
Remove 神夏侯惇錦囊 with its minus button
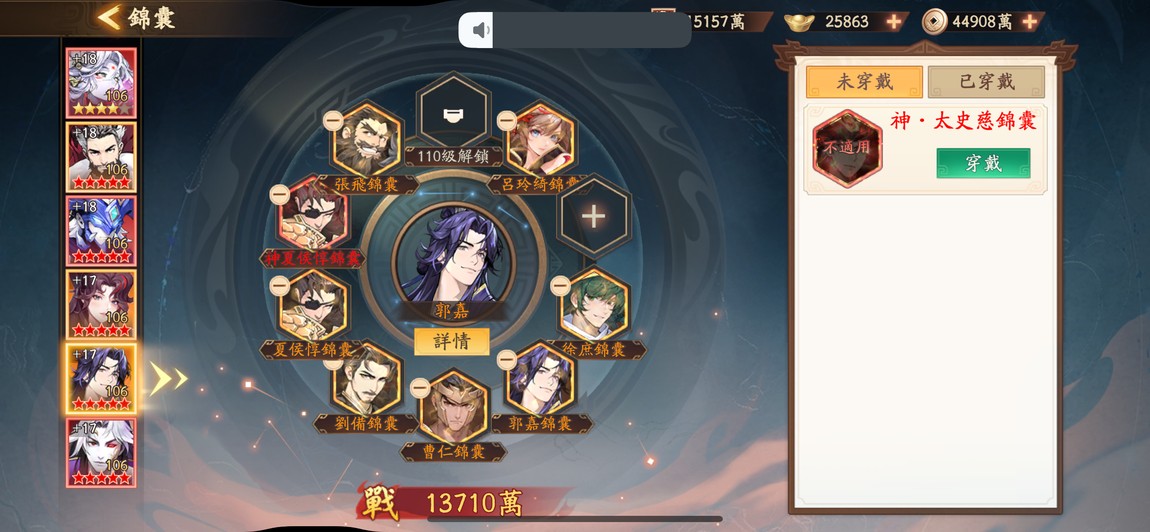(x=279, y=194)
